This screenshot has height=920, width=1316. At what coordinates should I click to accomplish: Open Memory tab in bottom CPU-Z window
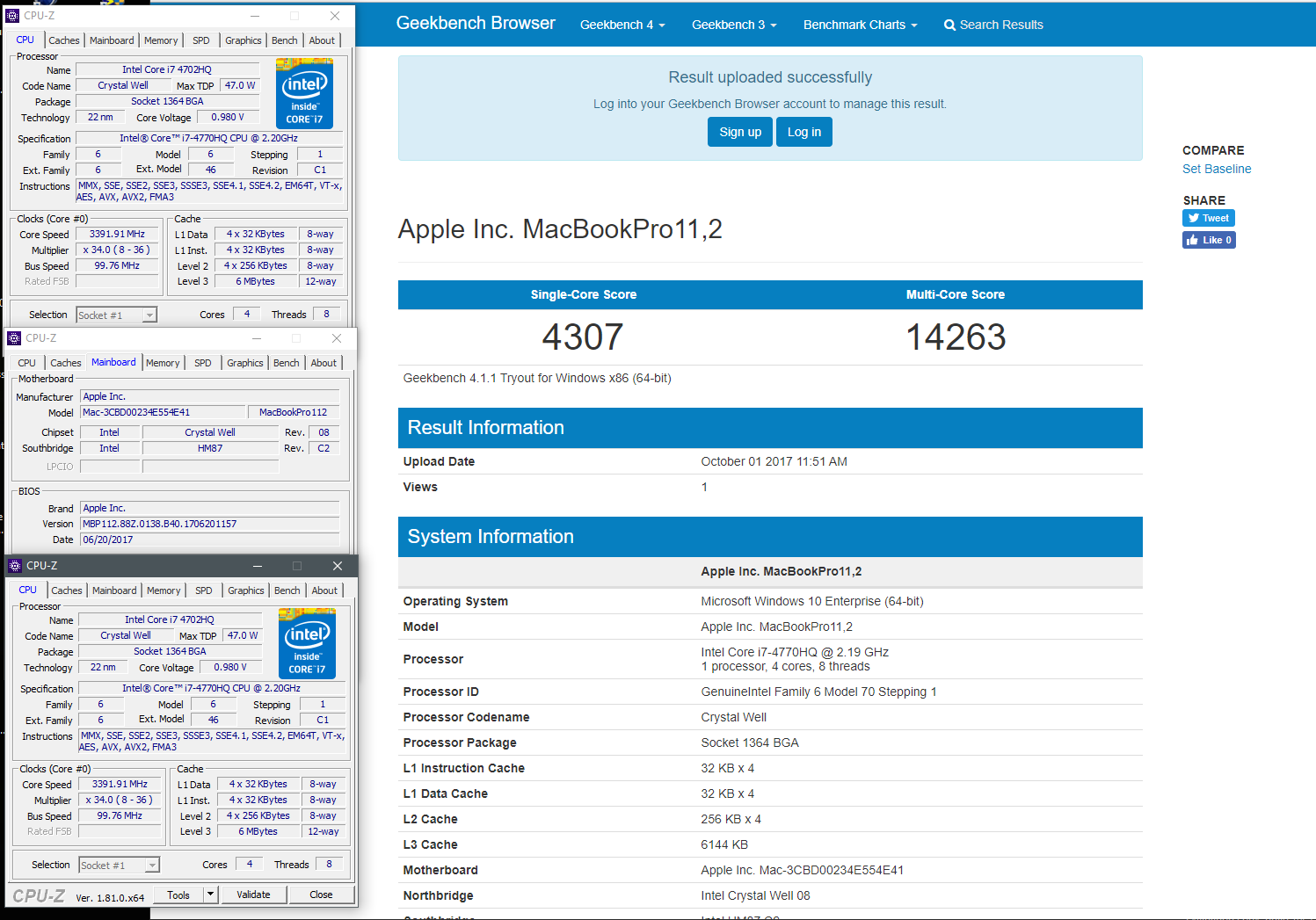164,590
